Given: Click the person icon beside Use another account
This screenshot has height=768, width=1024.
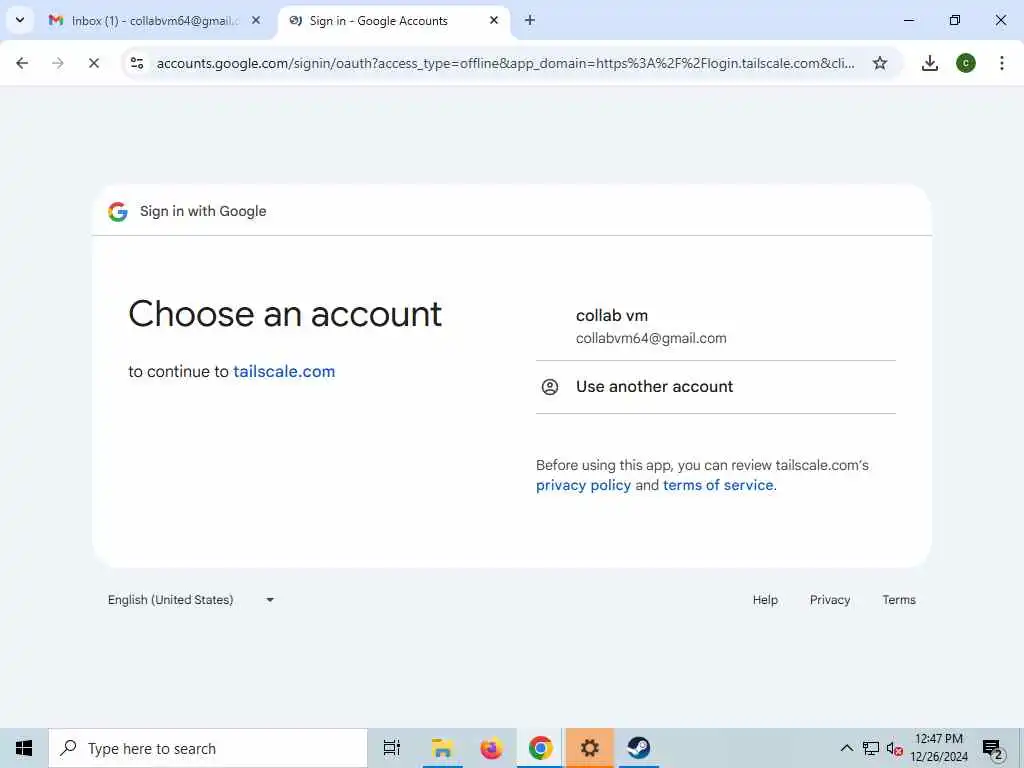Looking at the screenshot, I should click(x=550, y=387).
